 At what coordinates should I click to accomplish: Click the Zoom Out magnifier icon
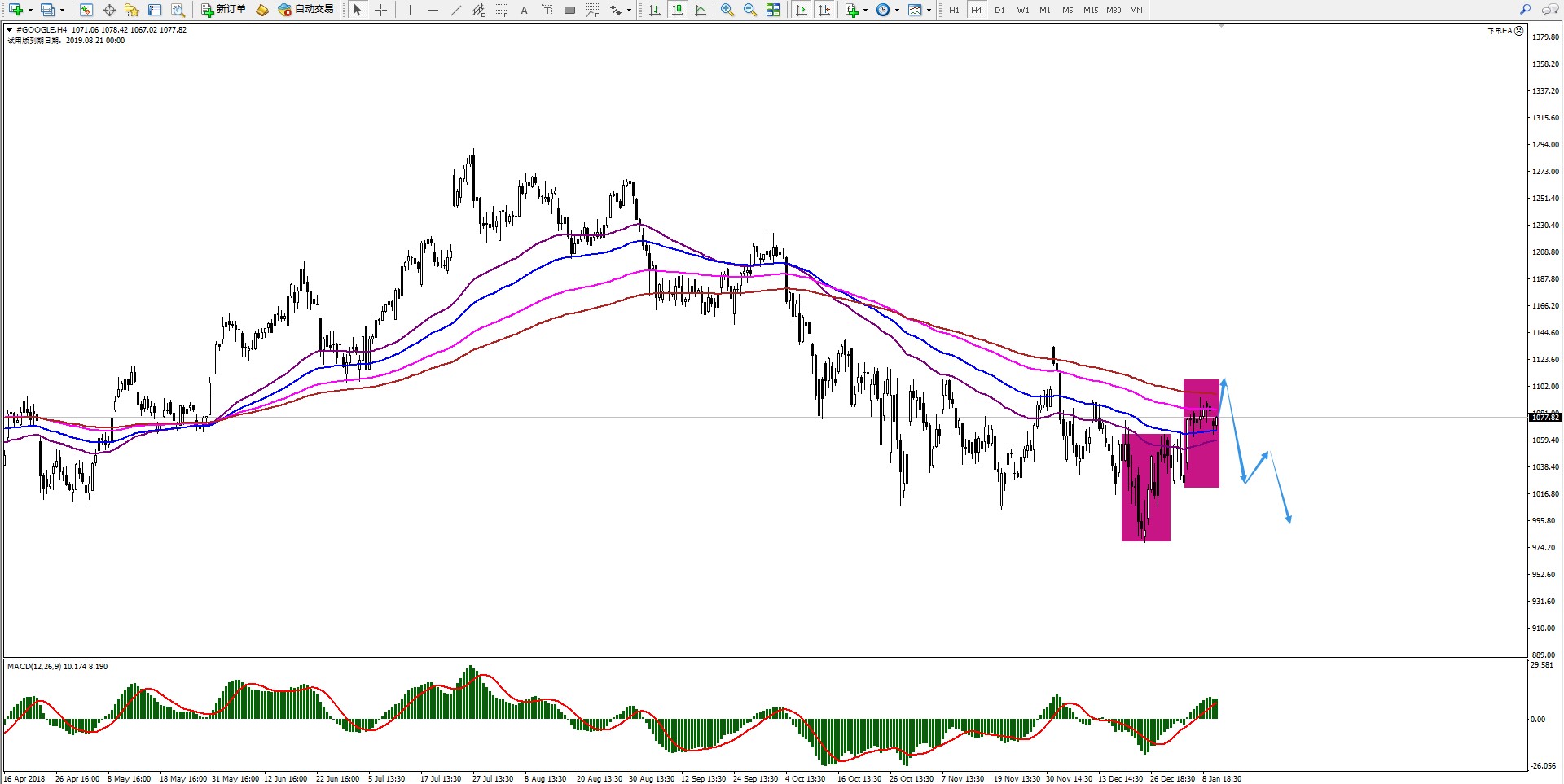click(x=750, y=10)
